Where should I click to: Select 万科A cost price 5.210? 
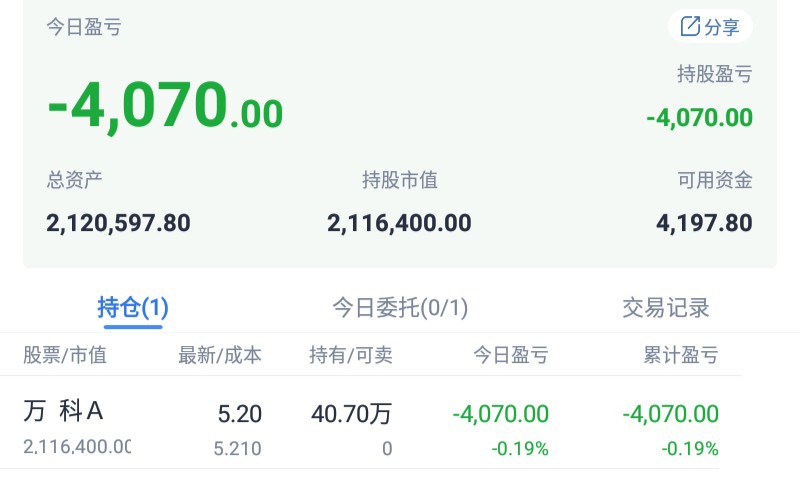[238, 449]
